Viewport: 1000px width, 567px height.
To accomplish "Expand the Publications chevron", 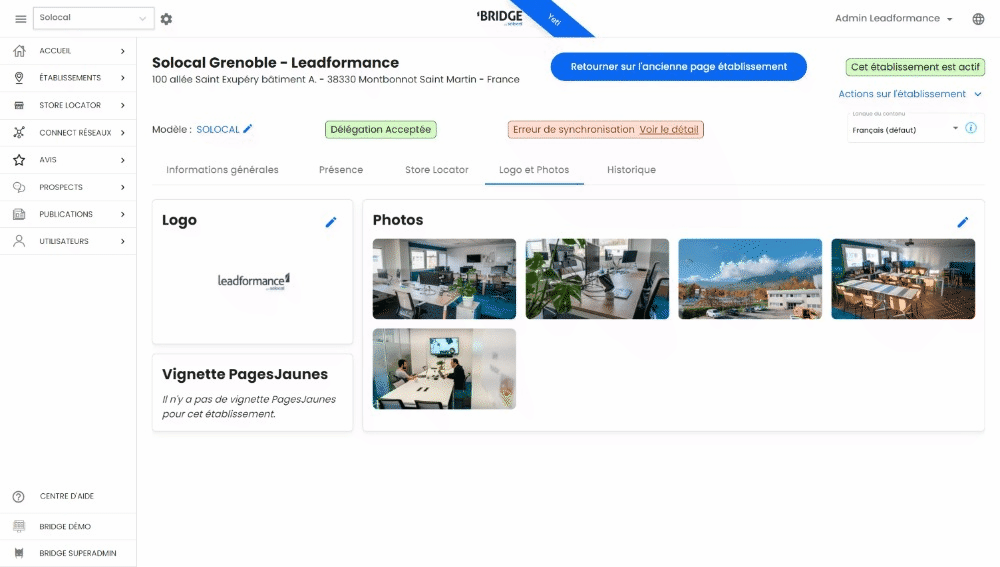I will pyautogui.click(x=123, y=214).
